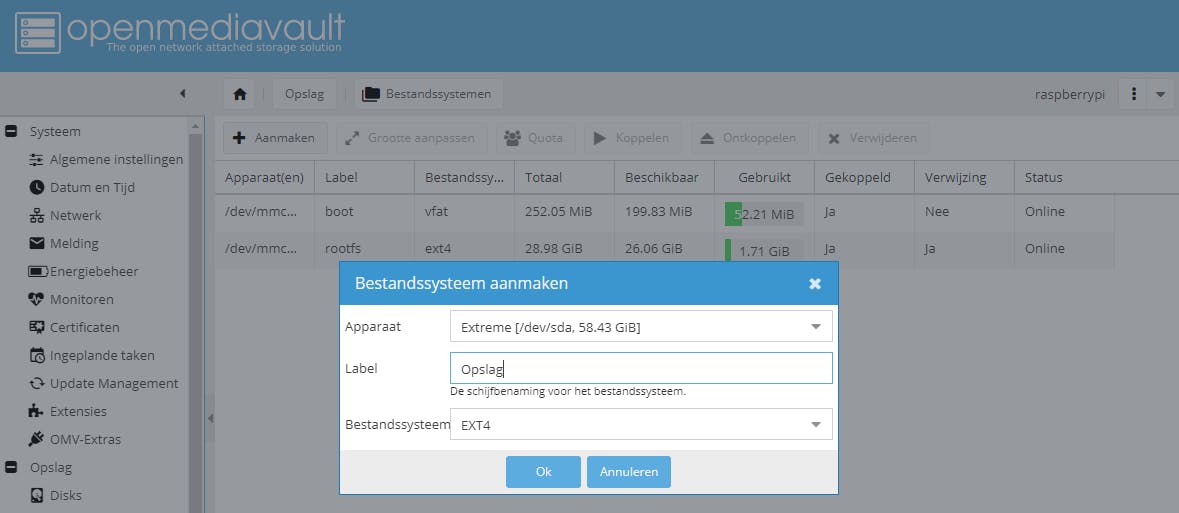
Task: Click the raspberrypi hostname text
Action: tap(1070, 95)
